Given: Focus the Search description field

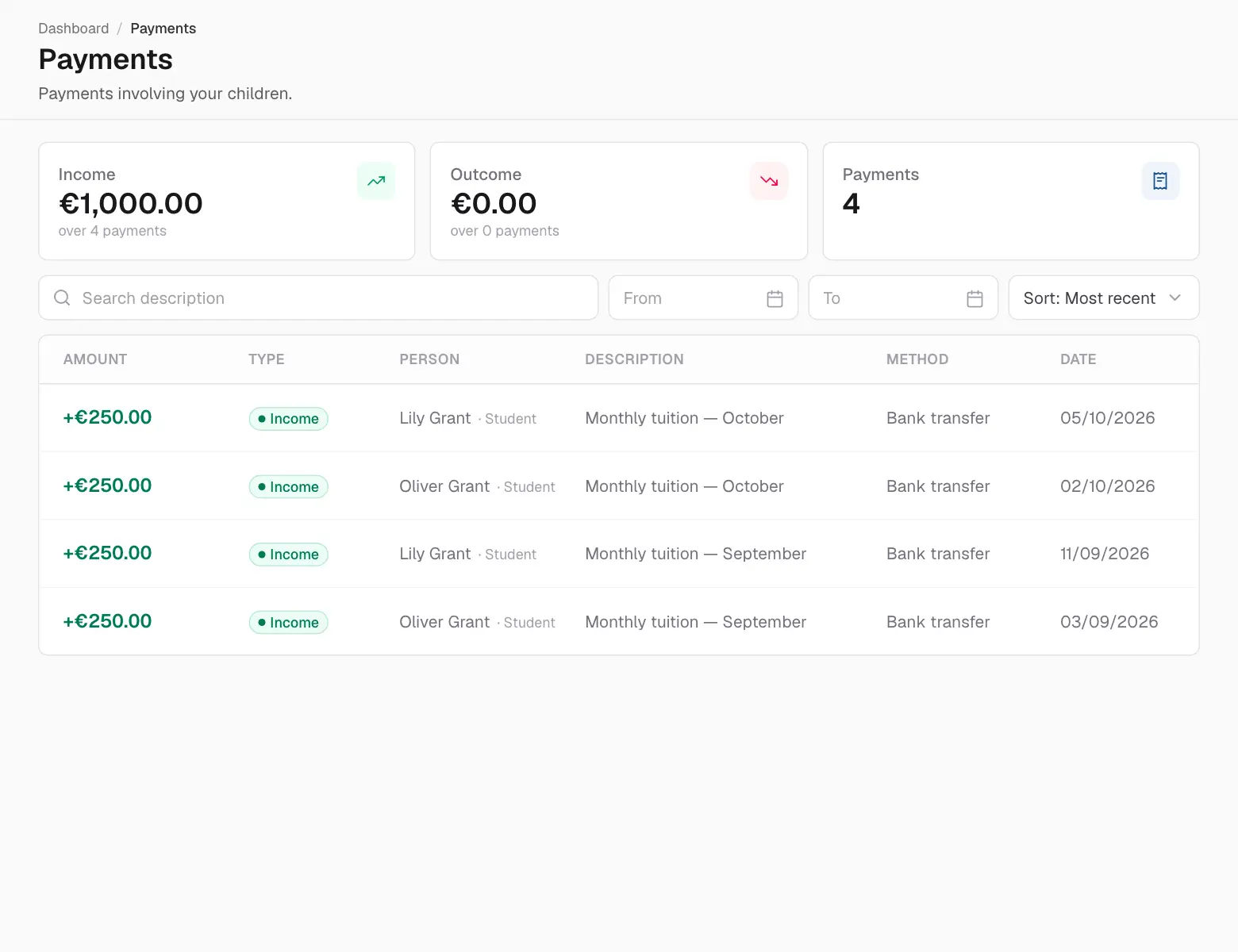Looking at the screenshot, I should pyautogui.click(x=318, y=297).
